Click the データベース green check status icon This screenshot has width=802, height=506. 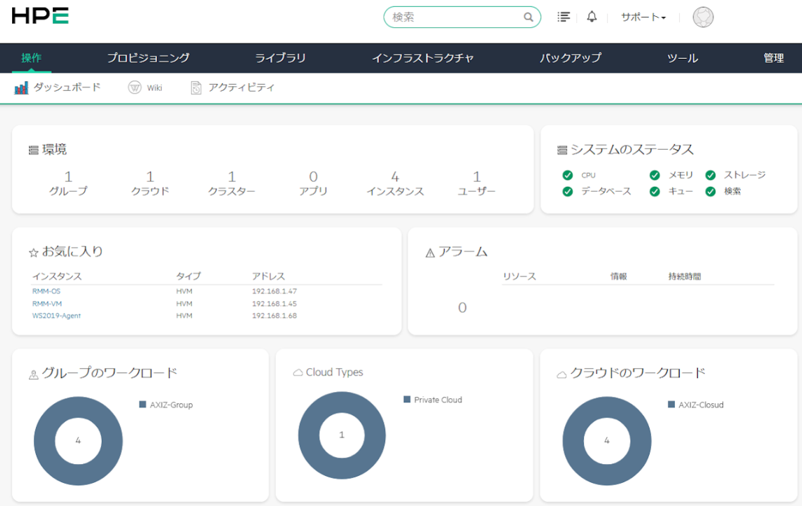pyautogui.click(x=567, y=191)
